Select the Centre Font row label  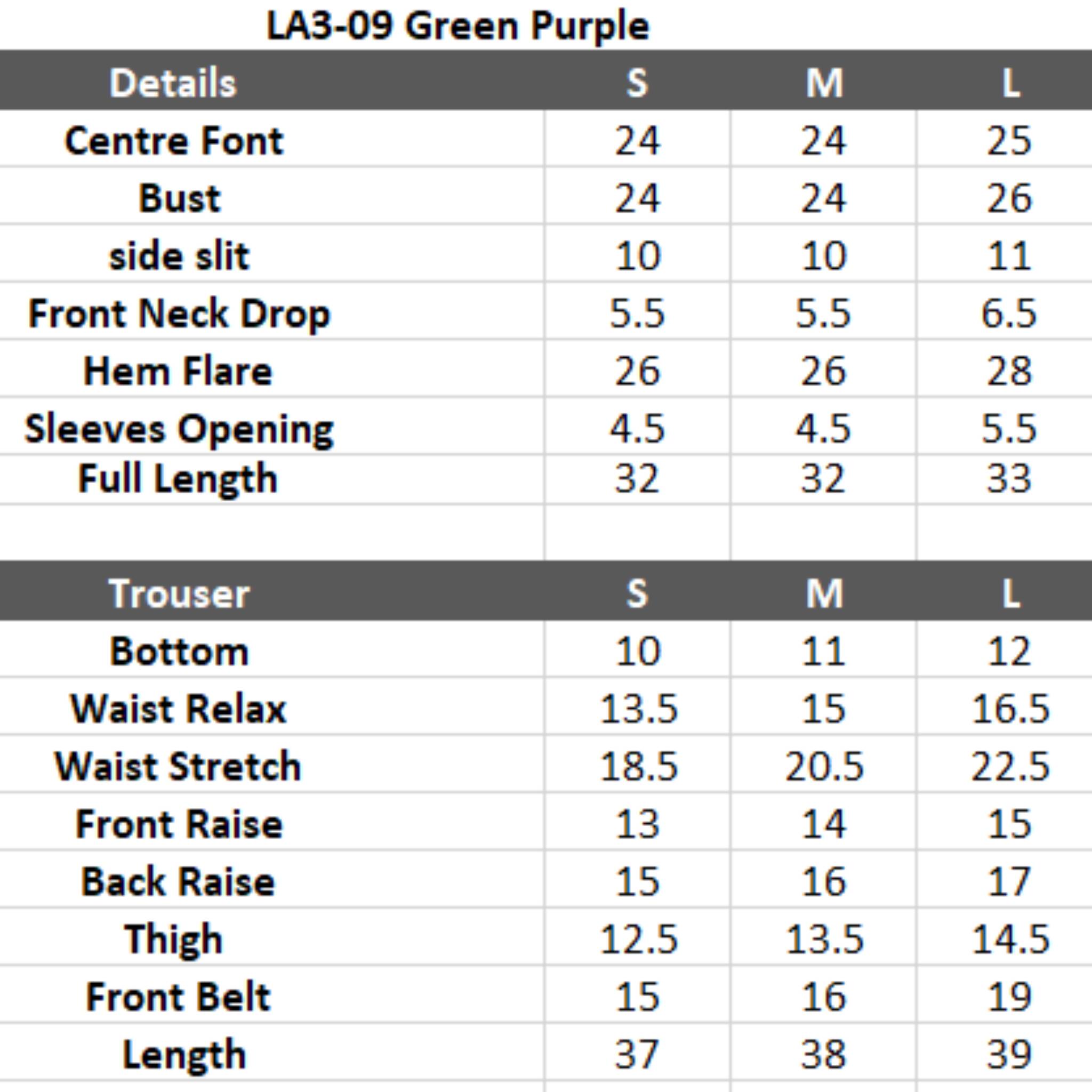tap(174, 141)
